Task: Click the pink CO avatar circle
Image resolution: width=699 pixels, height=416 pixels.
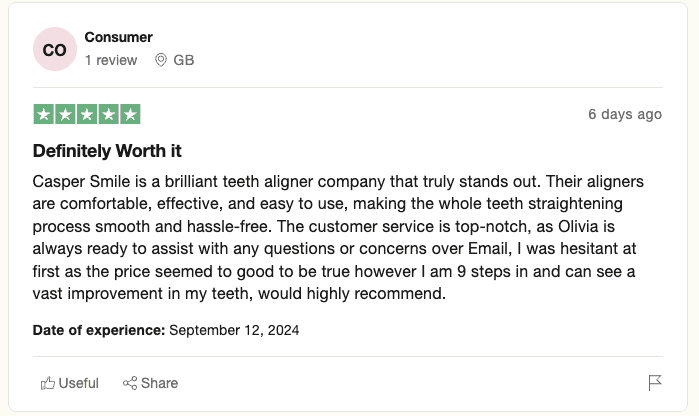Action: 55,49
